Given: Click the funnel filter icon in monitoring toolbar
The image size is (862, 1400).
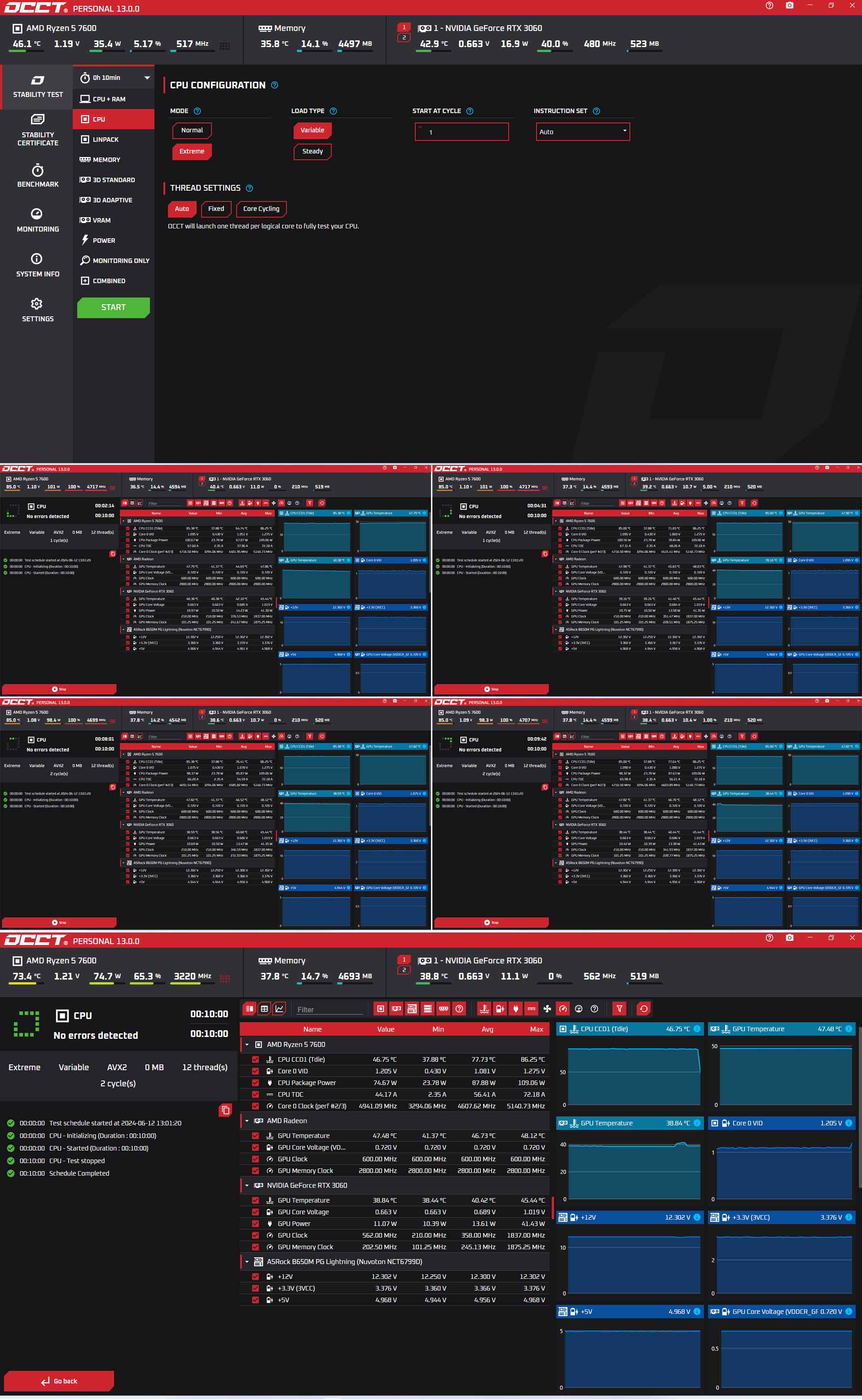Looking at the screenshot, I should pyautogui.click(x=619, y=1009).
